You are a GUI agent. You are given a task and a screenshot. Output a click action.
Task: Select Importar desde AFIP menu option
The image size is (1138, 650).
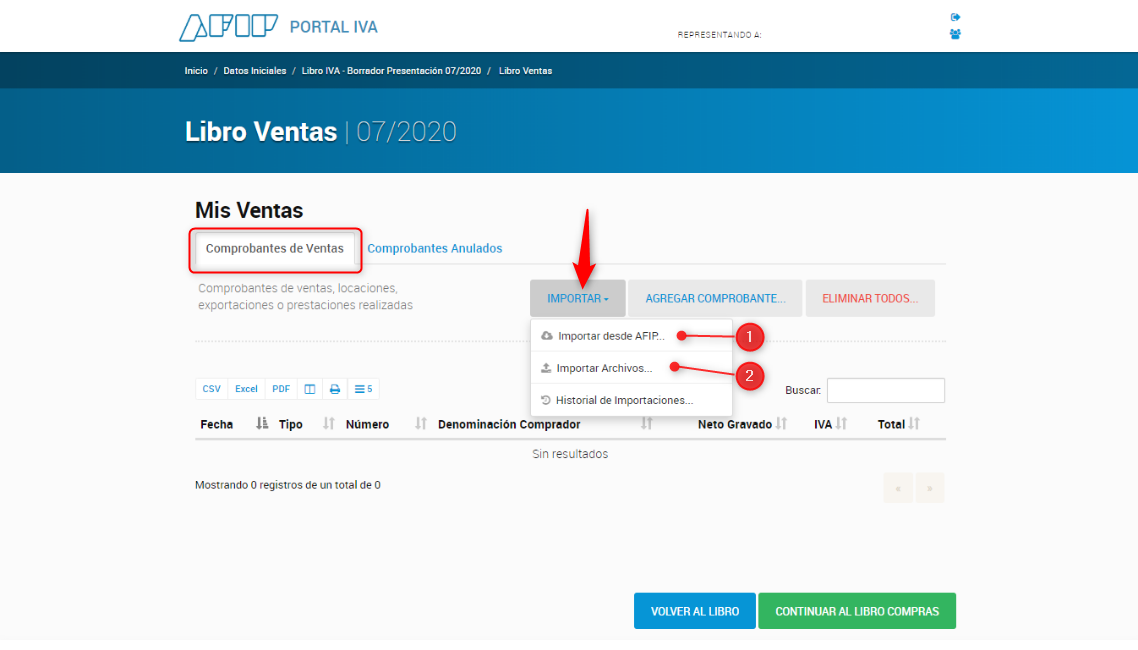point(610,336)
